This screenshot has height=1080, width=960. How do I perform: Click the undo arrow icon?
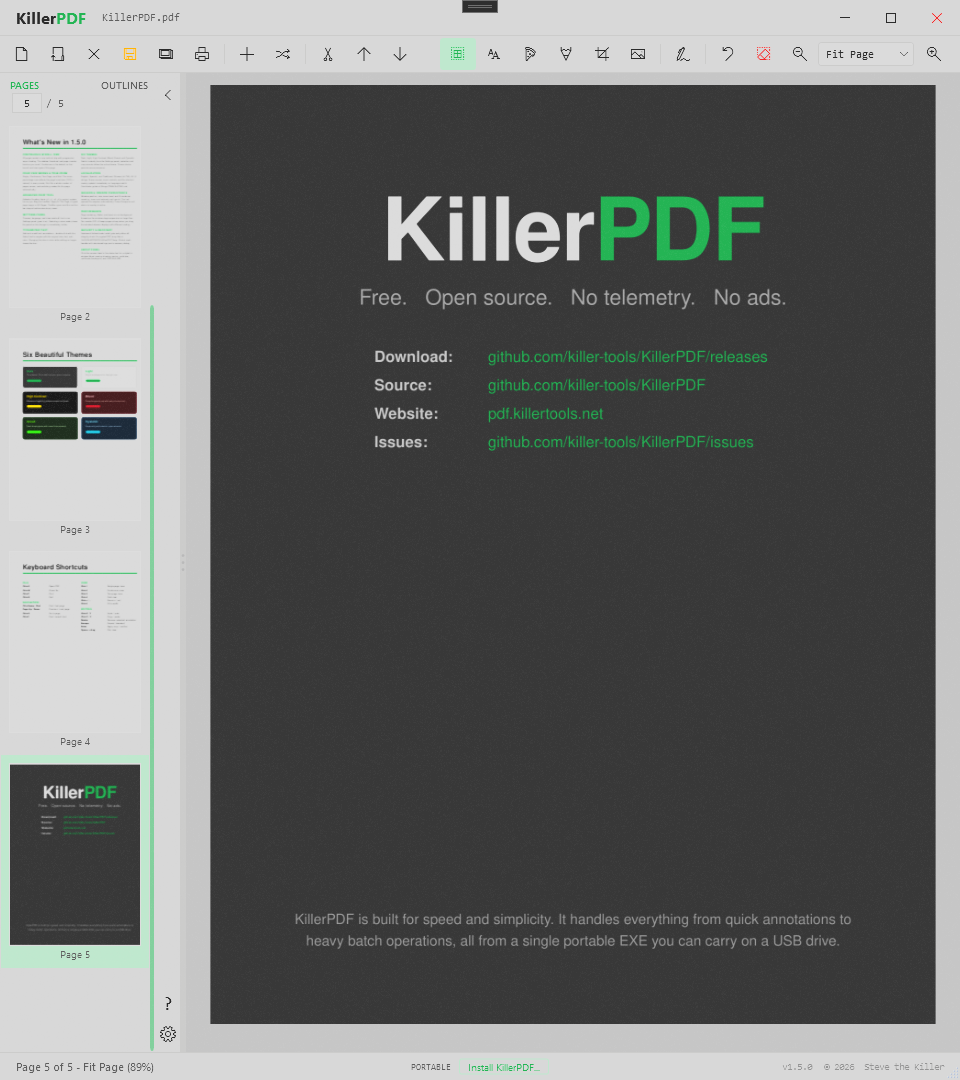pos(727,54)
